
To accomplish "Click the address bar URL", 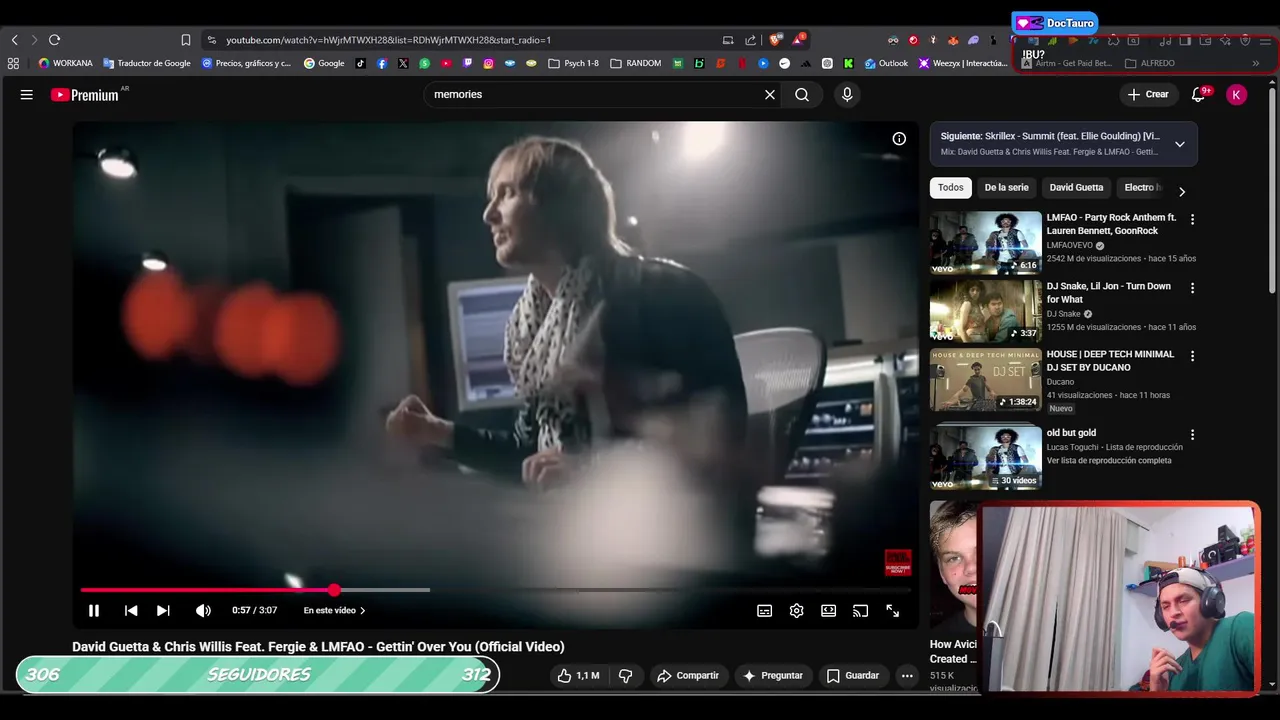I will pos(388,40).
